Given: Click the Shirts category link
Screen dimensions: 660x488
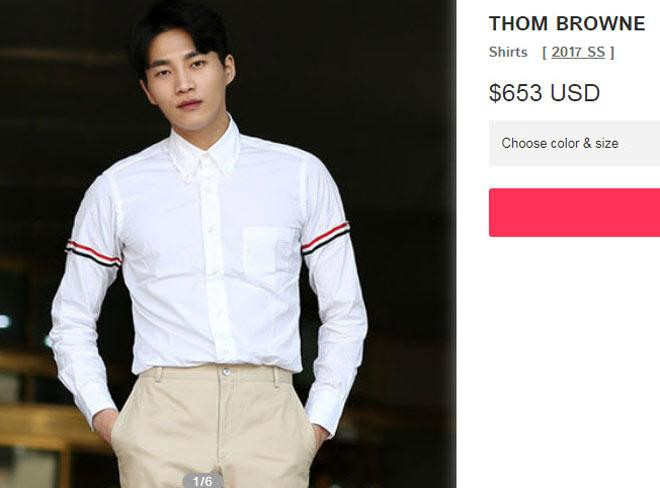Looking at the screenshot, I should [508, 52].
